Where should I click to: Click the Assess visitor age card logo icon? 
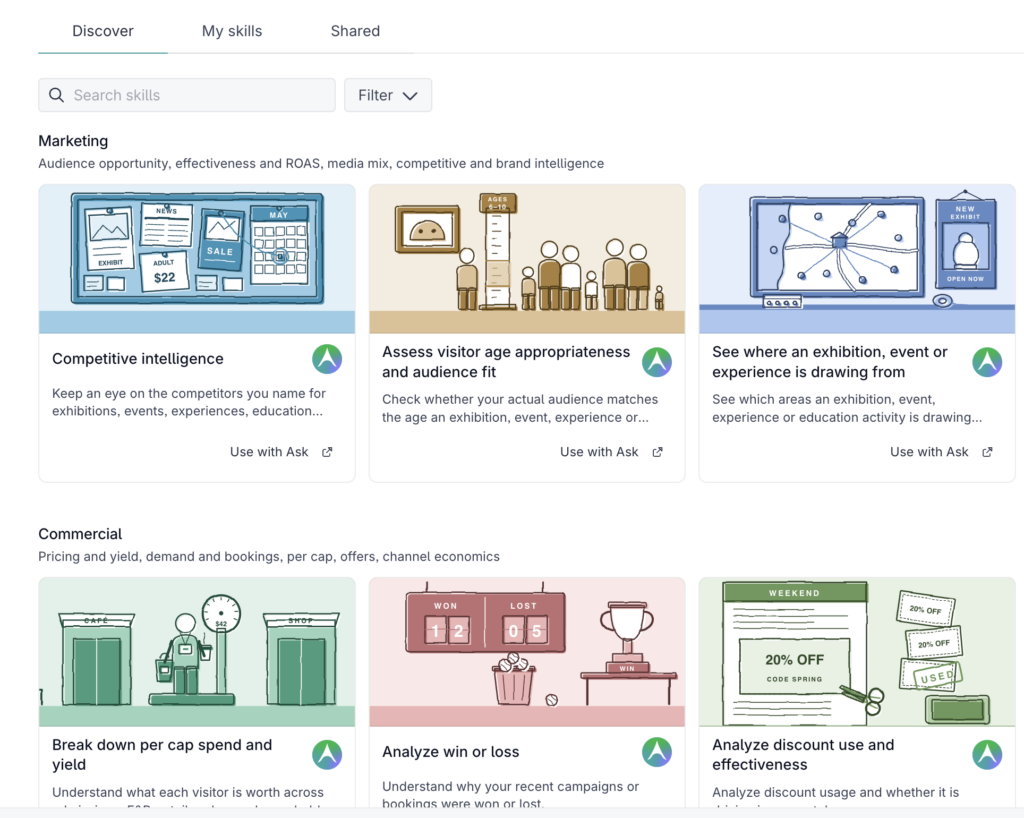657,362
